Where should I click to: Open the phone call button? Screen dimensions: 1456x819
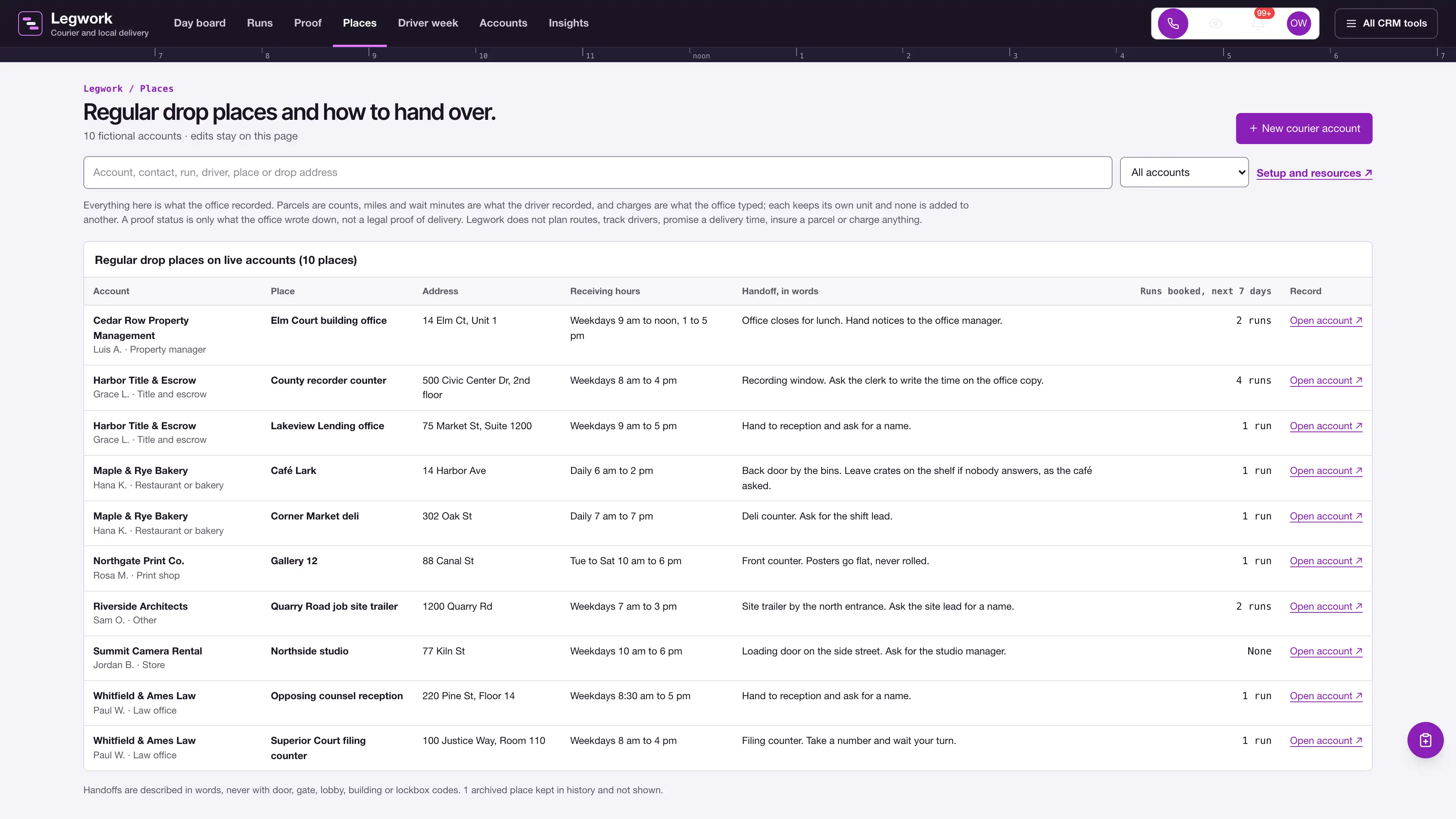[x=1173, y=23]
